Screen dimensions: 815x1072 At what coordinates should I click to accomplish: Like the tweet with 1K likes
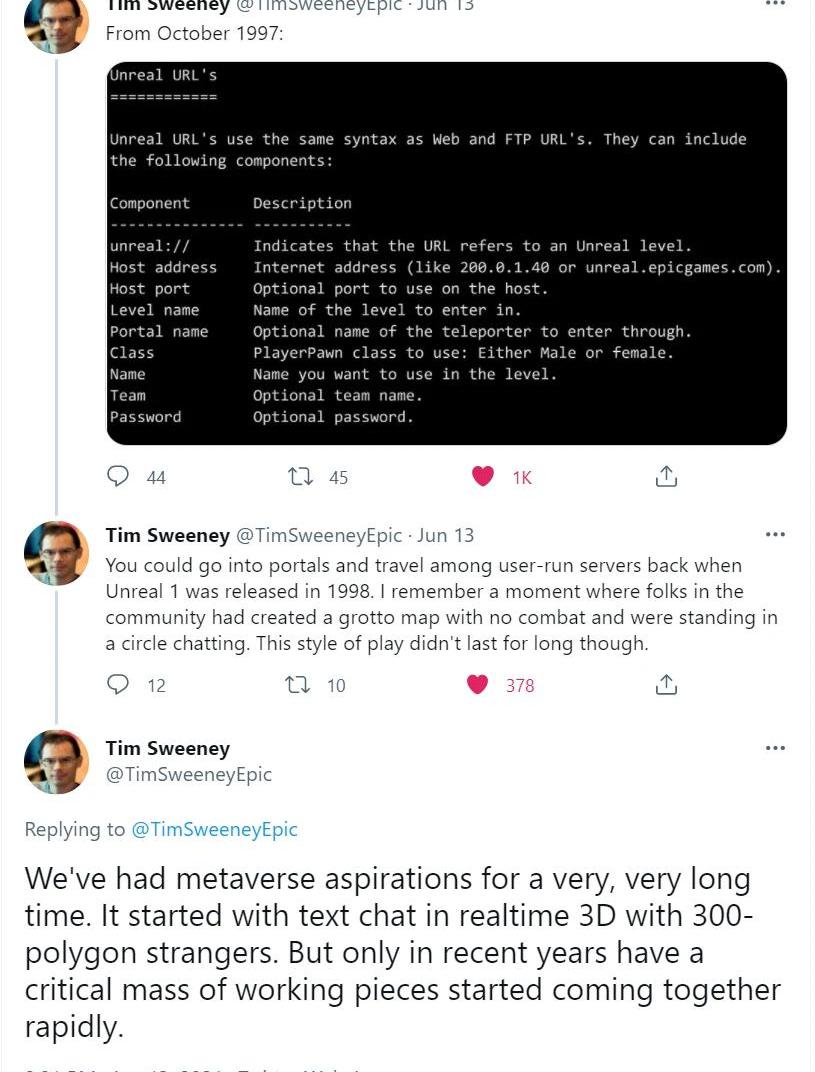(x=483, y=477)
